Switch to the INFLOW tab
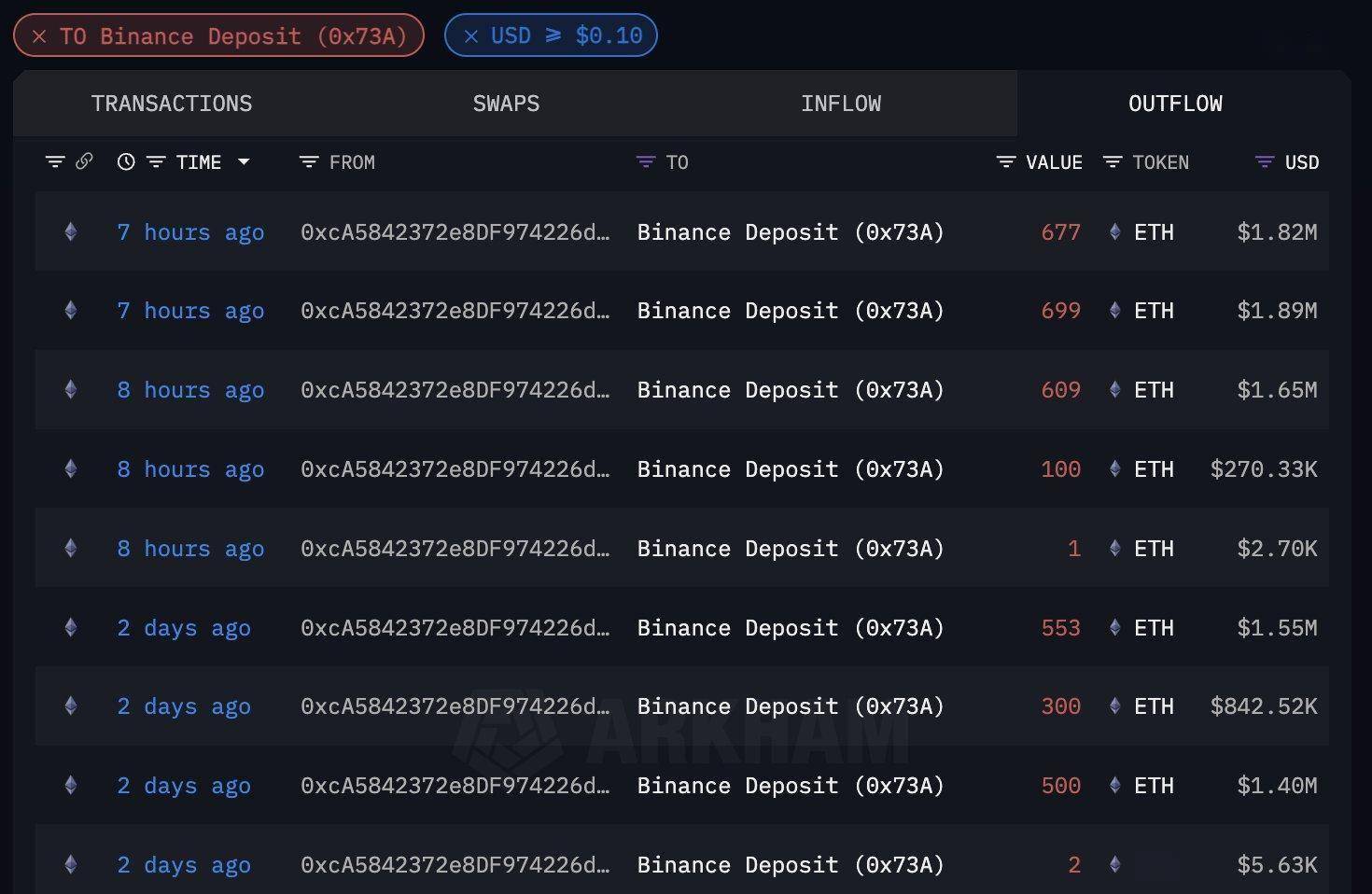Screen dimensions: 1372x894 pyautogui.click(x=841, y=104)
